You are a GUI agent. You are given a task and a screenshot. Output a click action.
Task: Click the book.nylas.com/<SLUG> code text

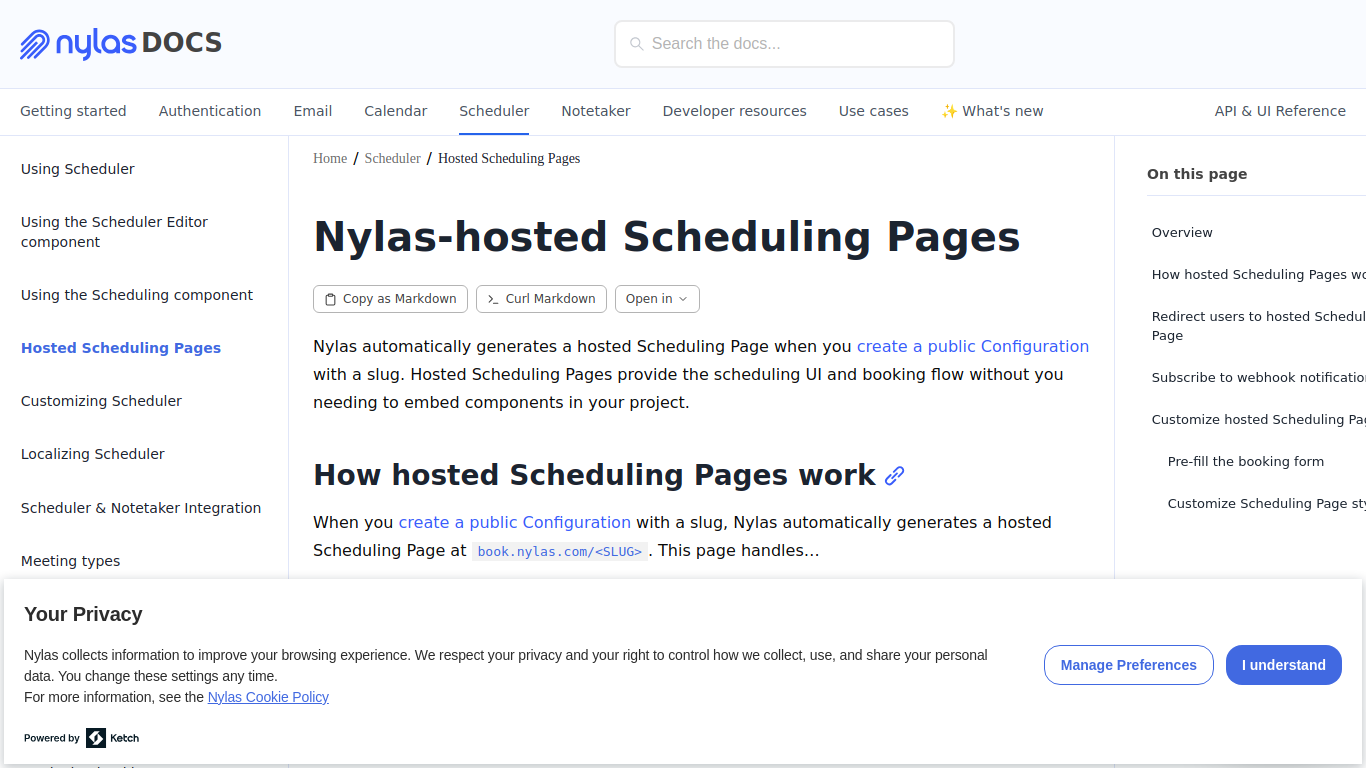pyautogui.click(x=560, y=551)
